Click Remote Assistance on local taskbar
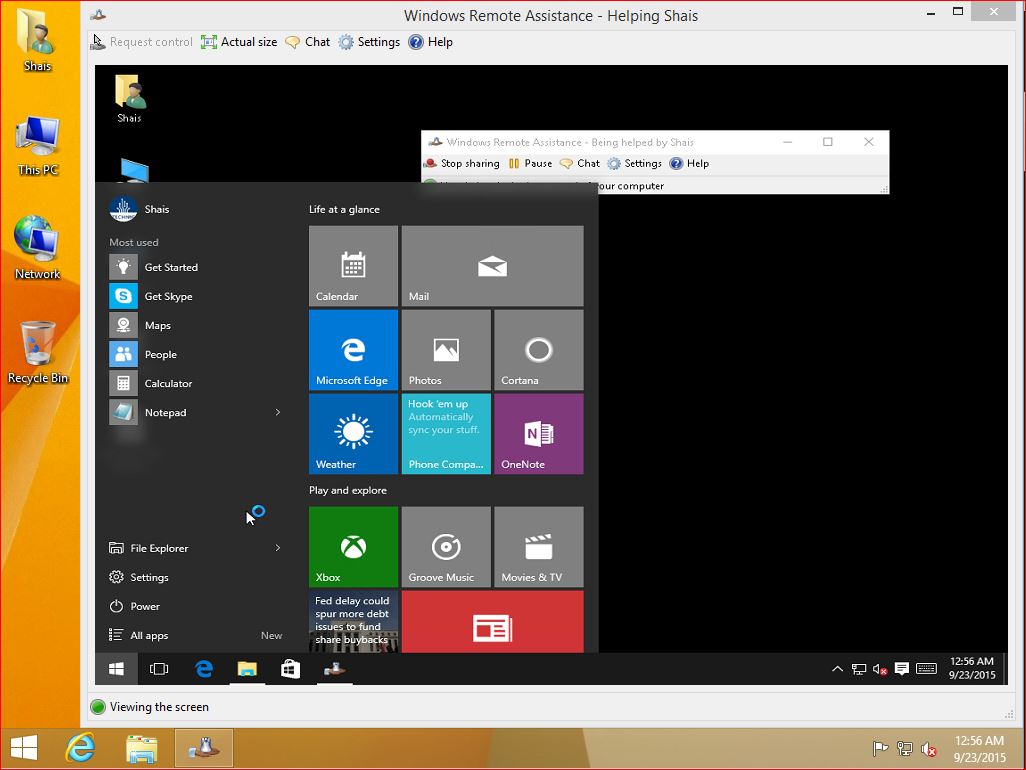Image resolution: width=1026 pixels, height=770 pixels. coord(203,748)
